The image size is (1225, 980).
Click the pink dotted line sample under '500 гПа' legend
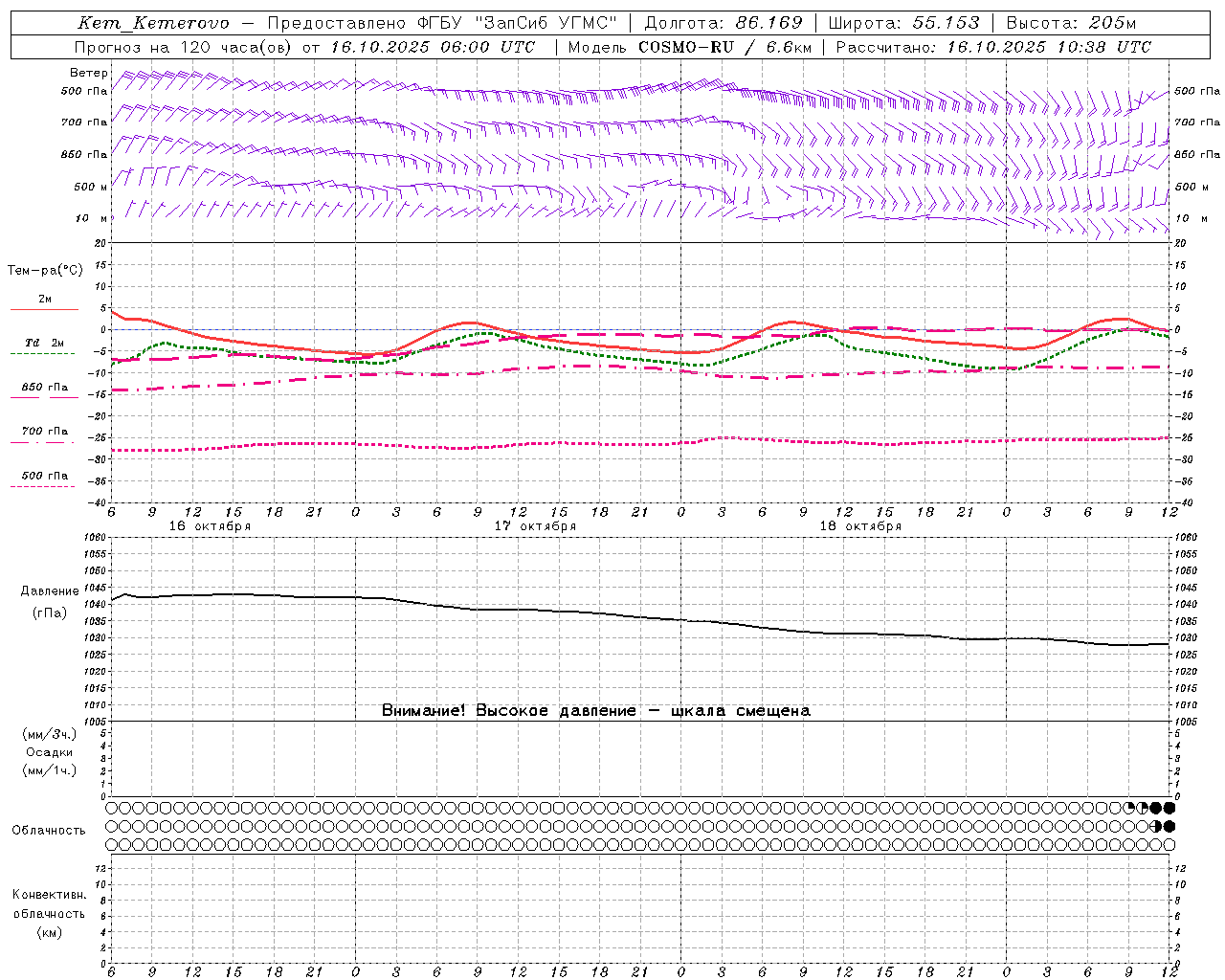(x=43, y=487)
